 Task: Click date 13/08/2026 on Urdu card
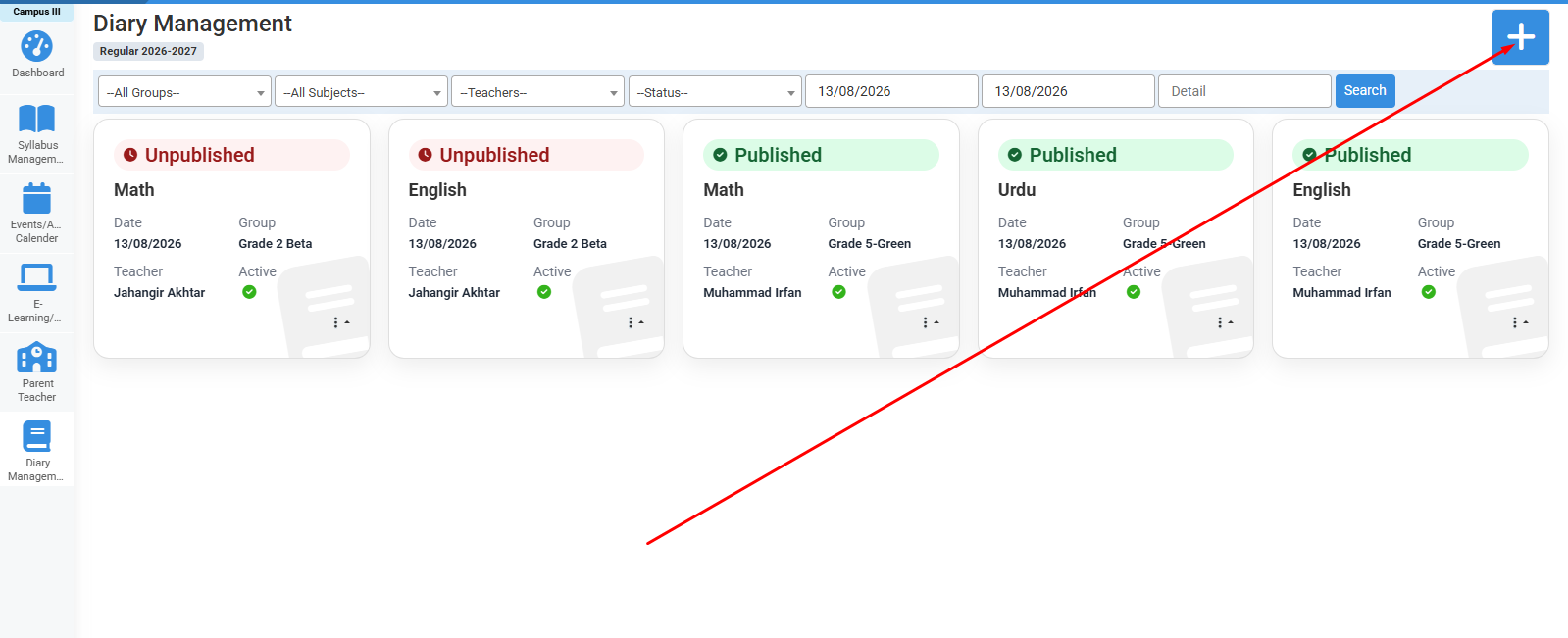tap(1032, 244)
